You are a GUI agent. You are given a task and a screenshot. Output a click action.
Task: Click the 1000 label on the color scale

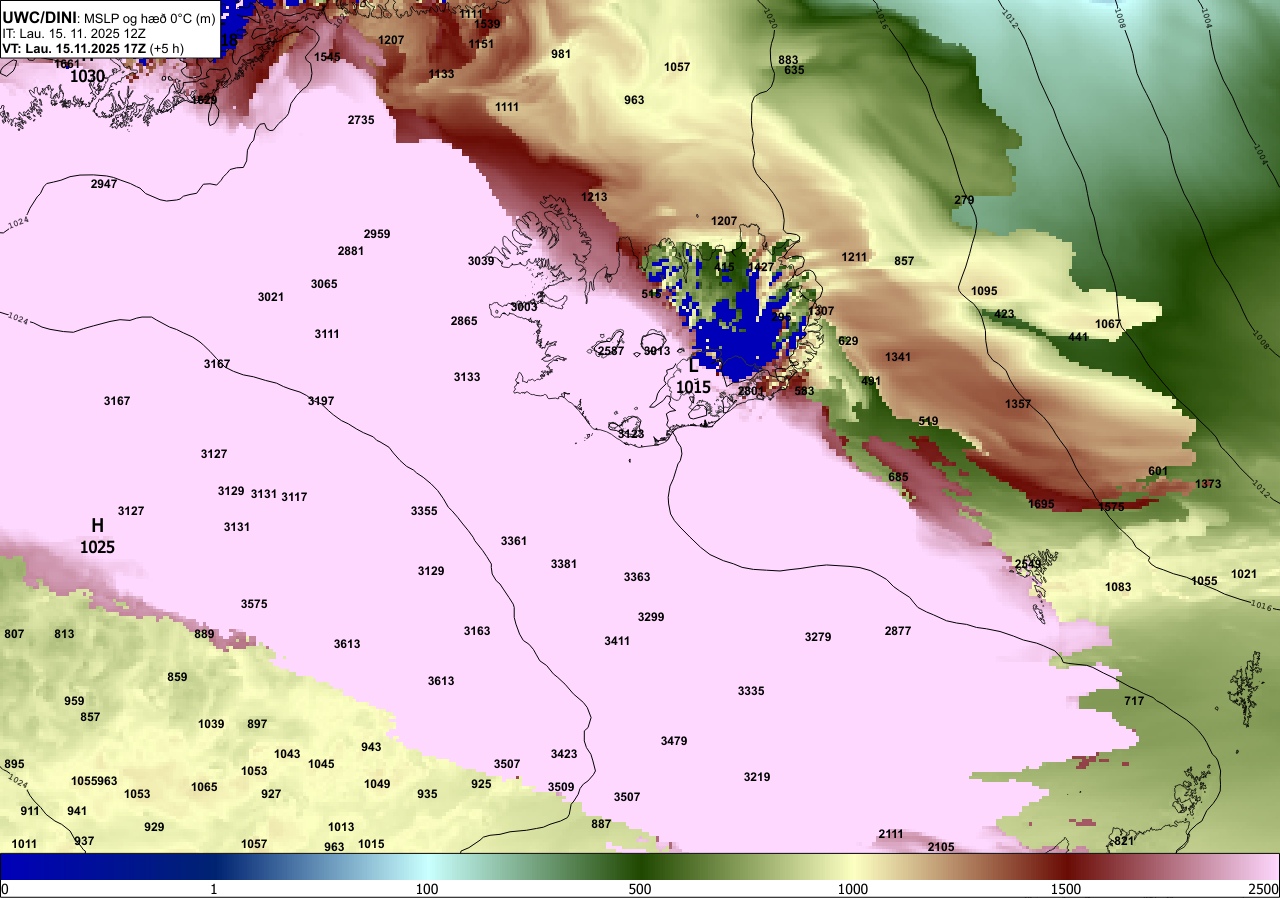coord(853,889)
